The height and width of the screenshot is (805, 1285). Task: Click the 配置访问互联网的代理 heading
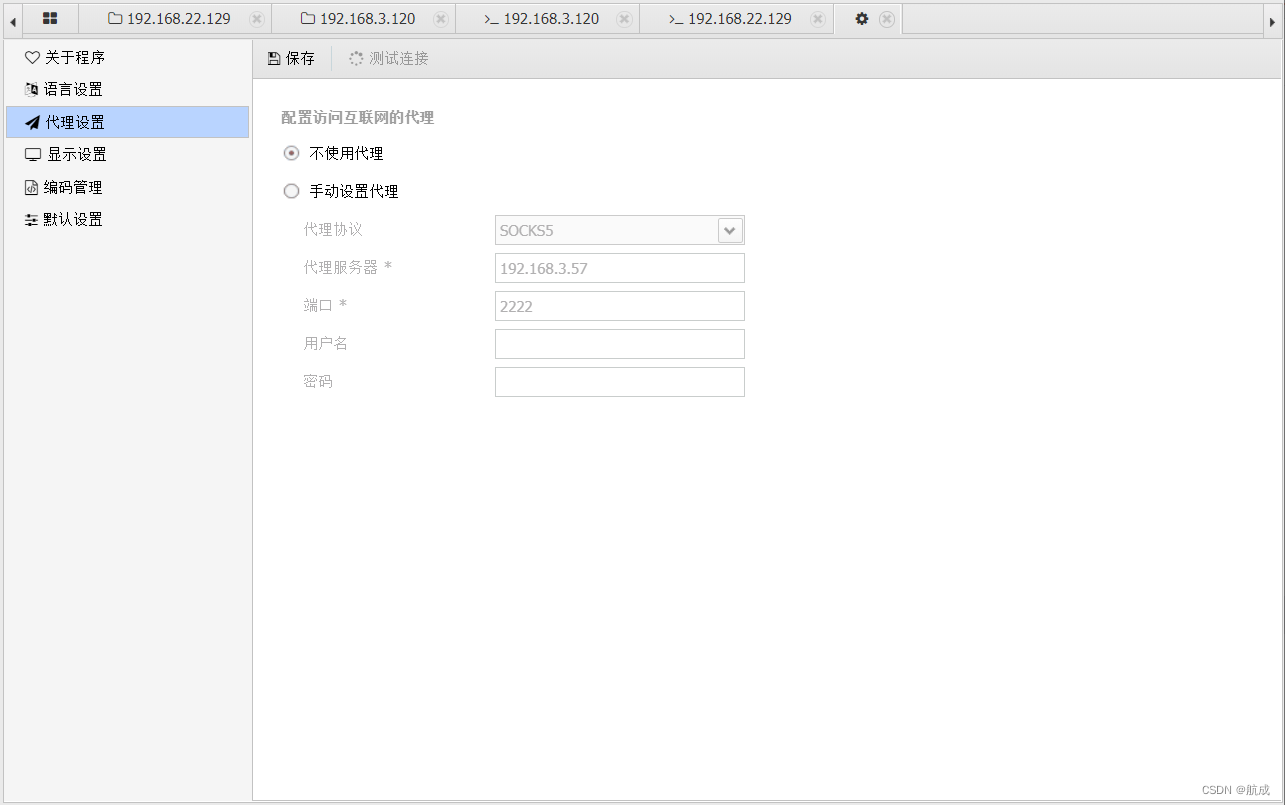[x=358, y=118]
